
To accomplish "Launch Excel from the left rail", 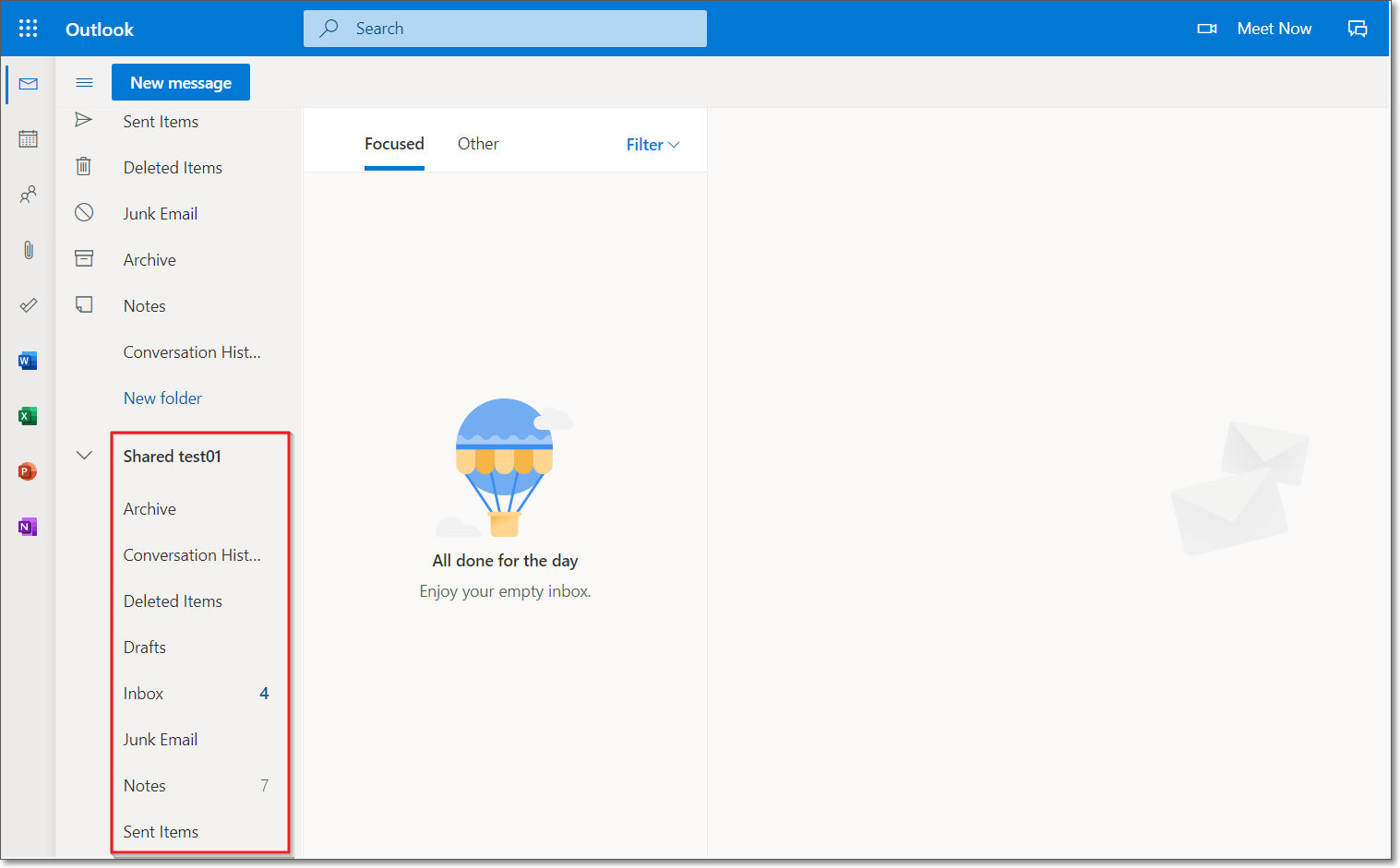I will (x=28, y=416).
